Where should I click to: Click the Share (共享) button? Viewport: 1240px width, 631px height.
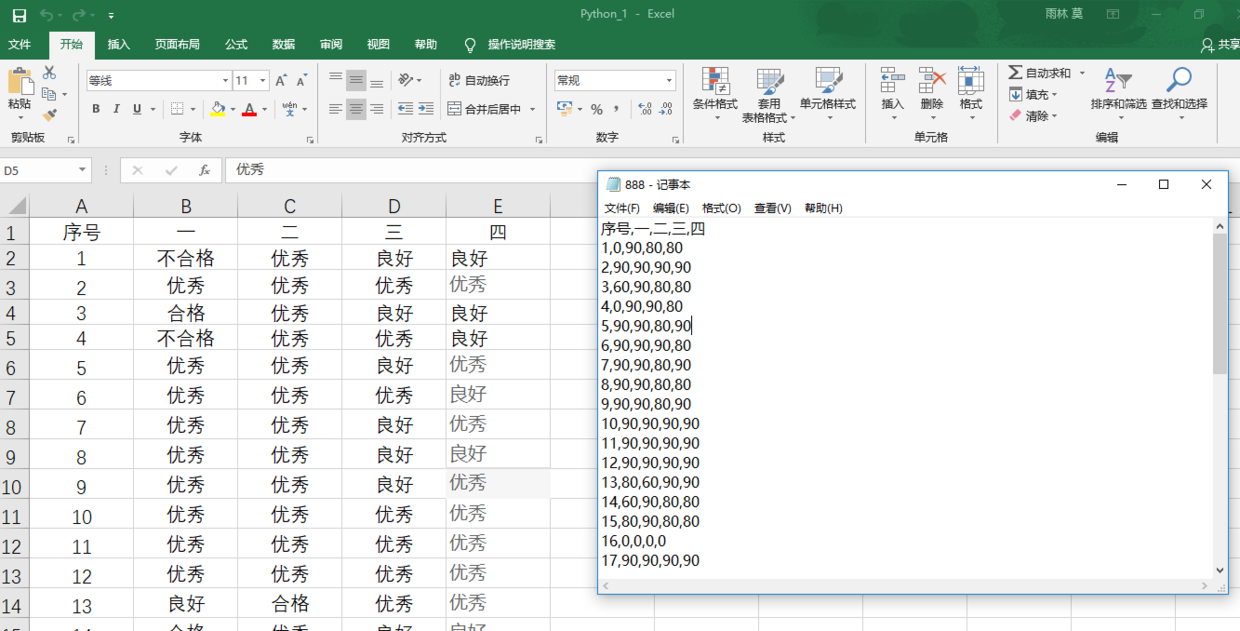point(1220,44)
